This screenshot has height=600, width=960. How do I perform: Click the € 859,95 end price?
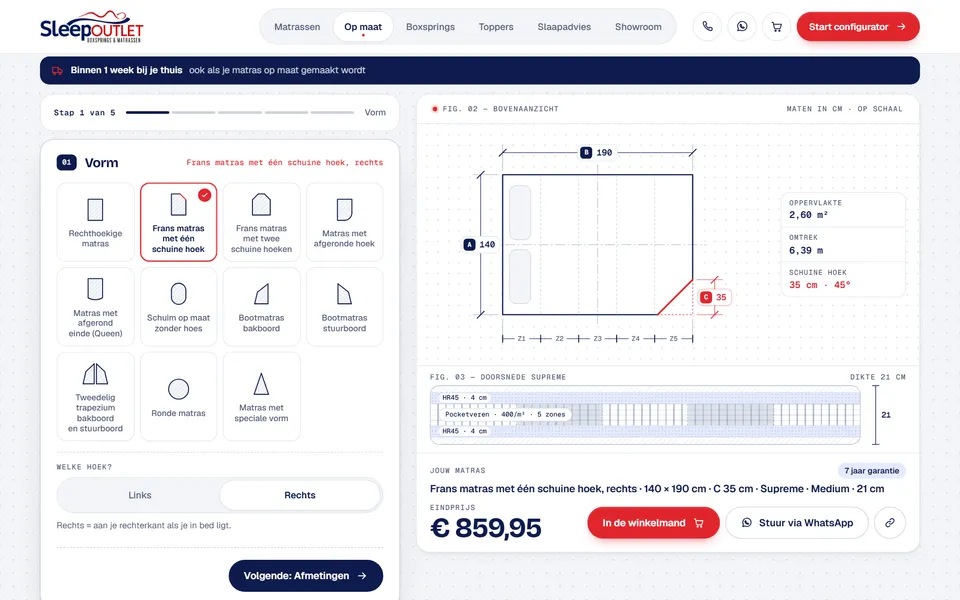click(486, 528)
